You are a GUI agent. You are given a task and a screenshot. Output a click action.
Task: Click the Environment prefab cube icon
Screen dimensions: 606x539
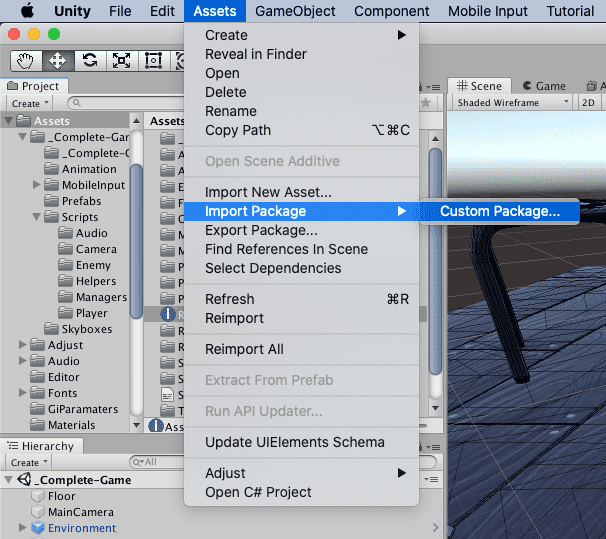click(38, 528)
